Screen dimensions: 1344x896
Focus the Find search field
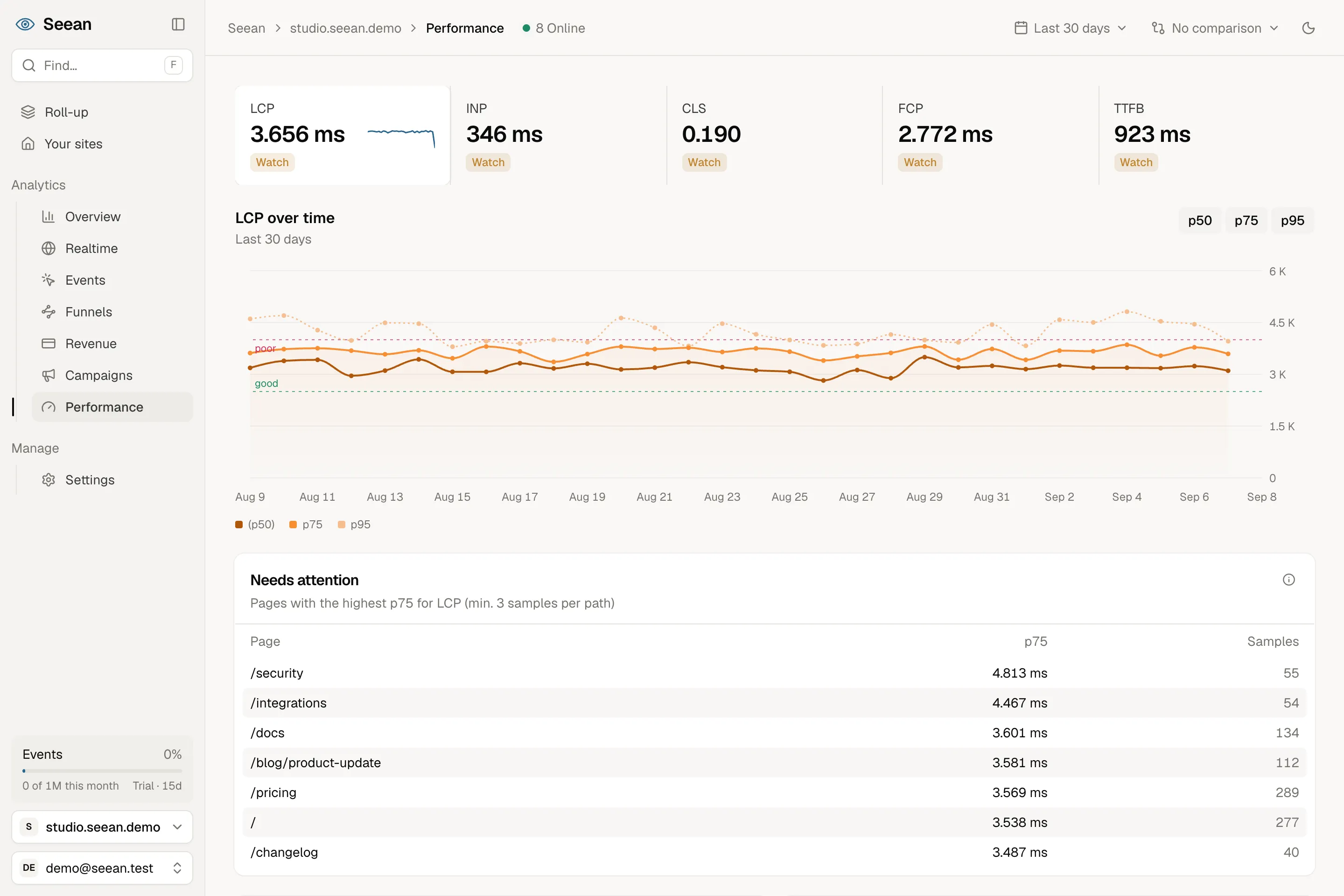pos(102,65)
